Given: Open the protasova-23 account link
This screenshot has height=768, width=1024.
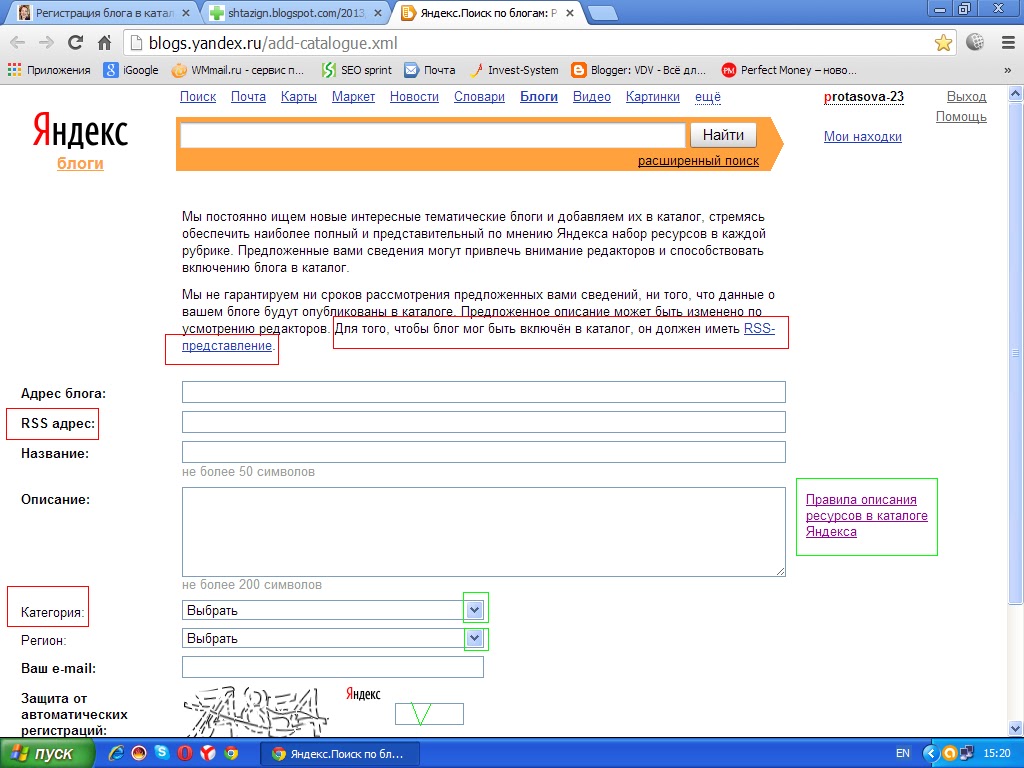Looking at the screenshot, I should 864,97.
